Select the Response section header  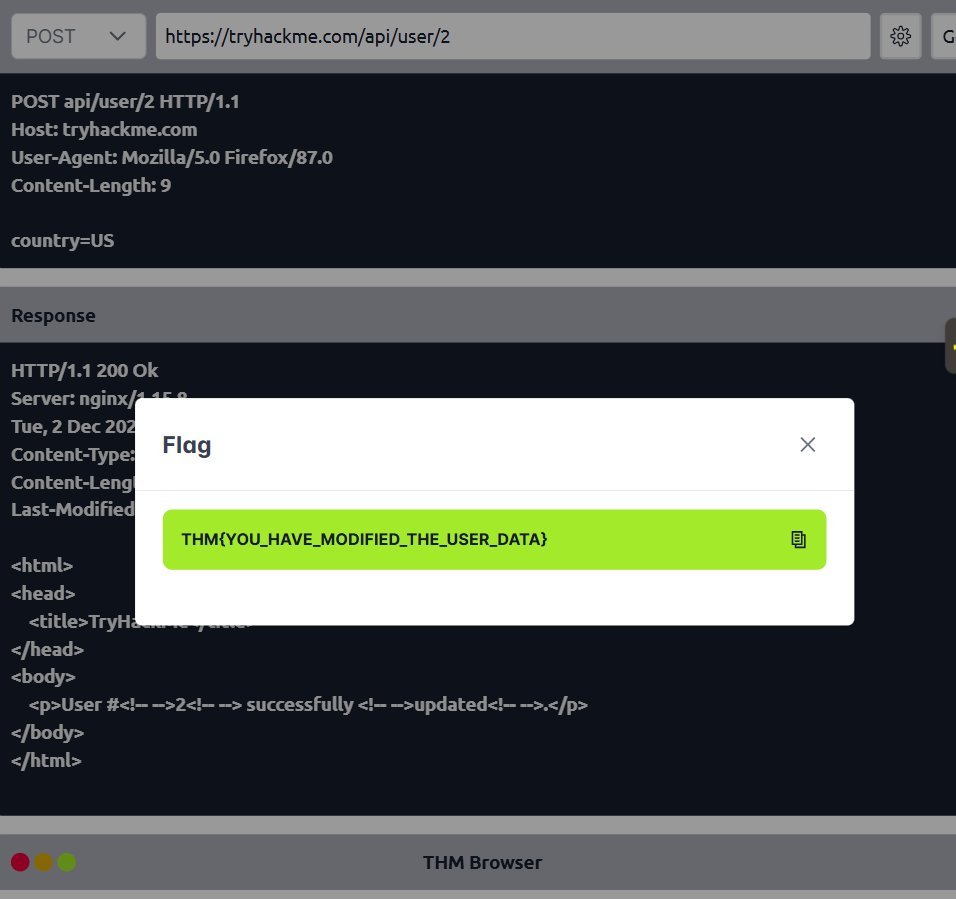(x=53, y=315)
